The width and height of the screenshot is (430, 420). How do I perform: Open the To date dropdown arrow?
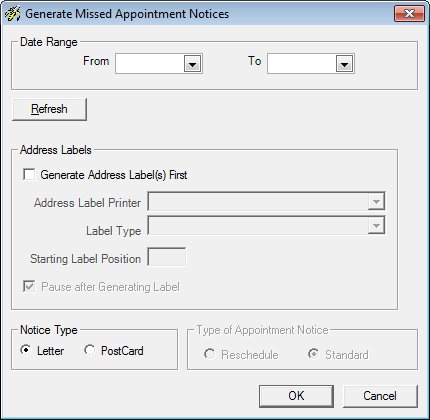tap(344, 64)
